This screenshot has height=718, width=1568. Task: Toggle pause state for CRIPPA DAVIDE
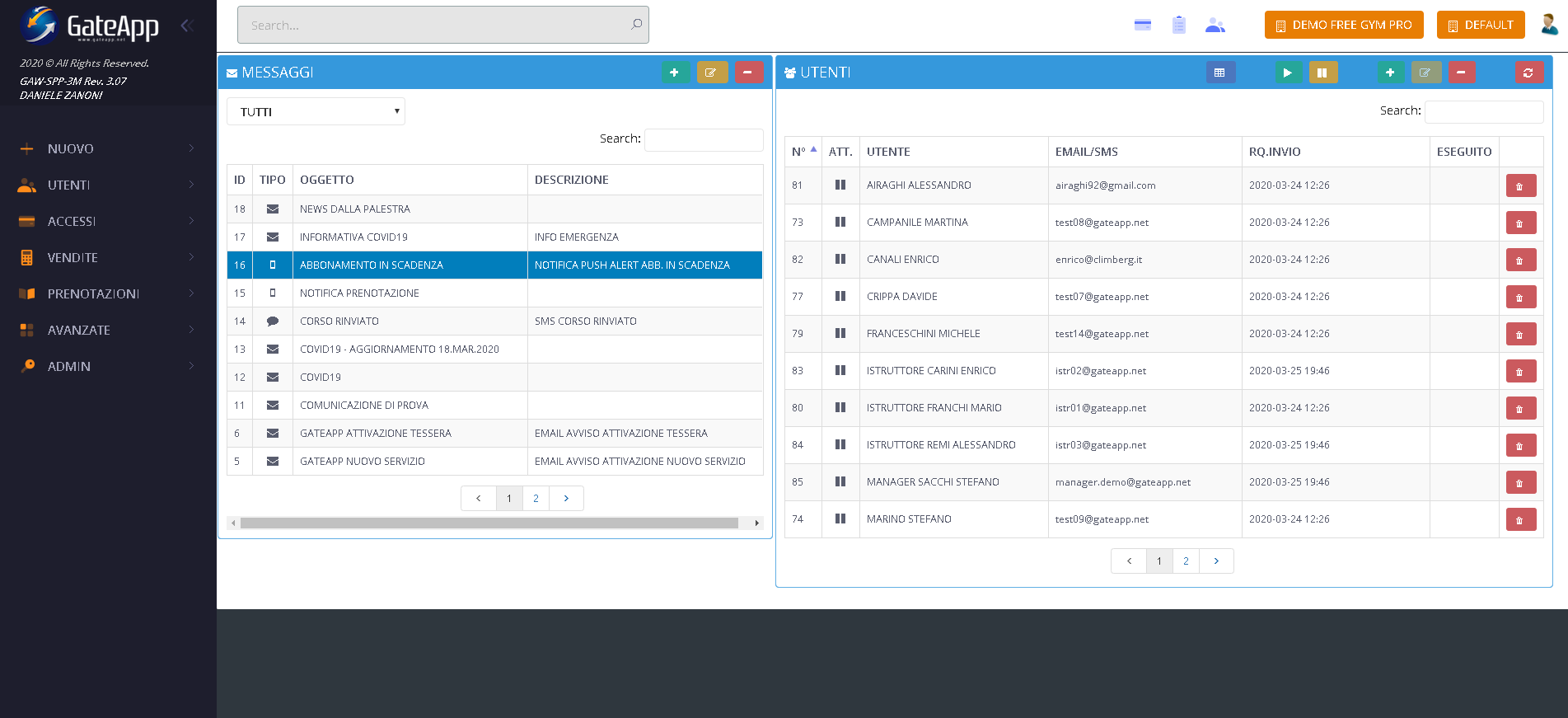tap(840, 296)
